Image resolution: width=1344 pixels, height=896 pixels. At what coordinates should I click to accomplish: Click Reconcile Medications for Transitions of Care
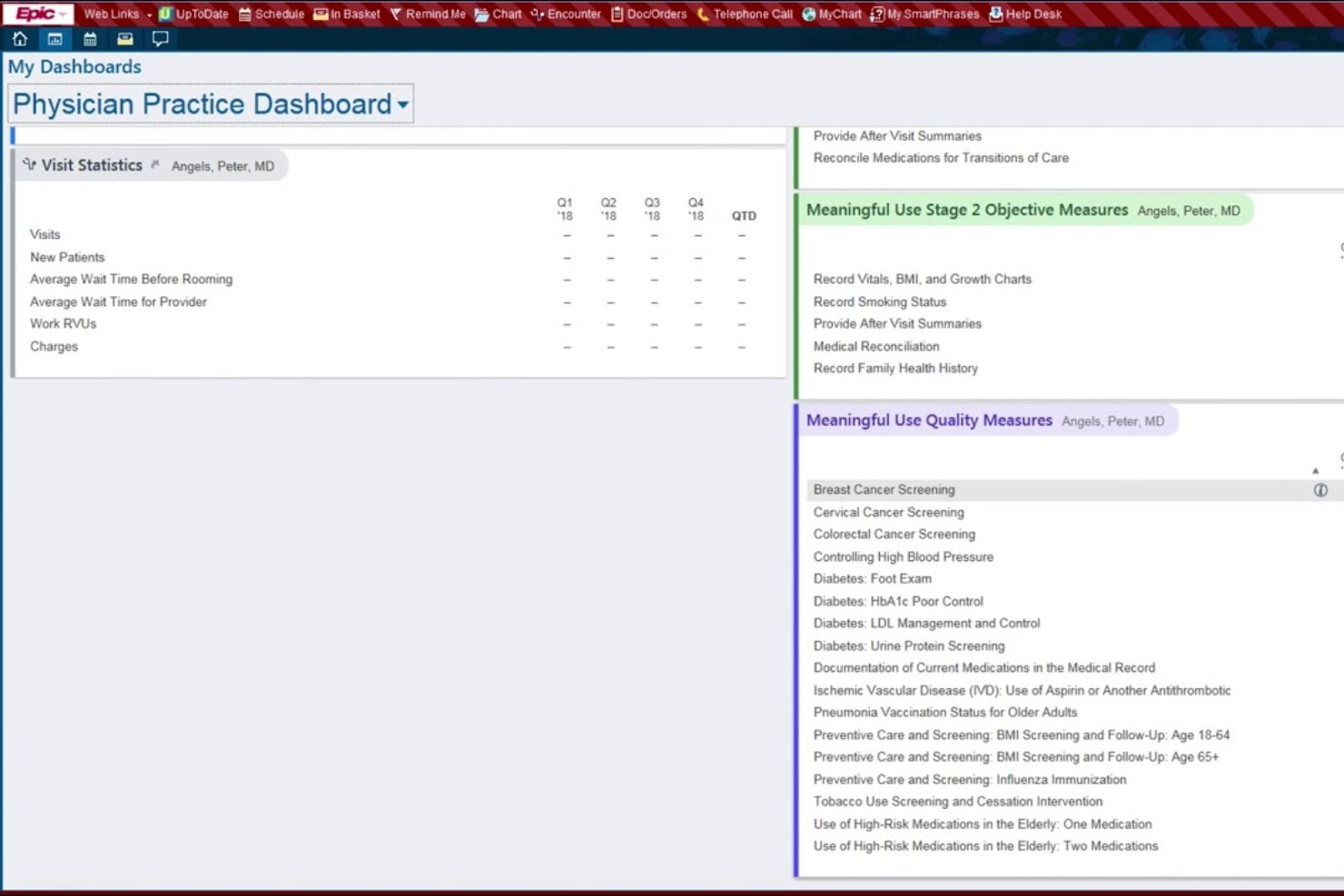pos(941,158)
